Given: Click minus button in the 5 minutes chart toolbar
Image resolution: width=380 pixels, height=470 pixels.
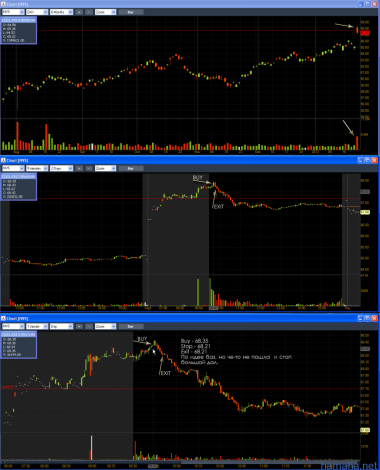Looking at the screenshot, I should [89, 168].
